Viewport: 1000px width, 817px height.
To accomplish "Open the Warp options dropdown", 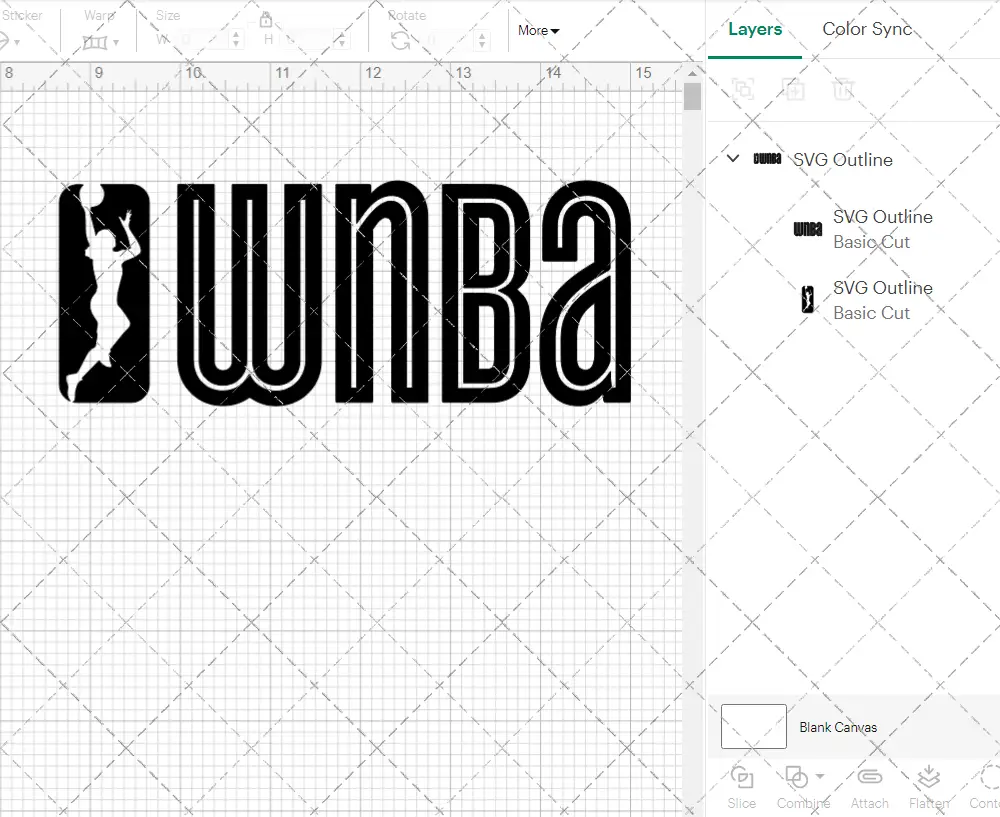I will click(115, 42).
